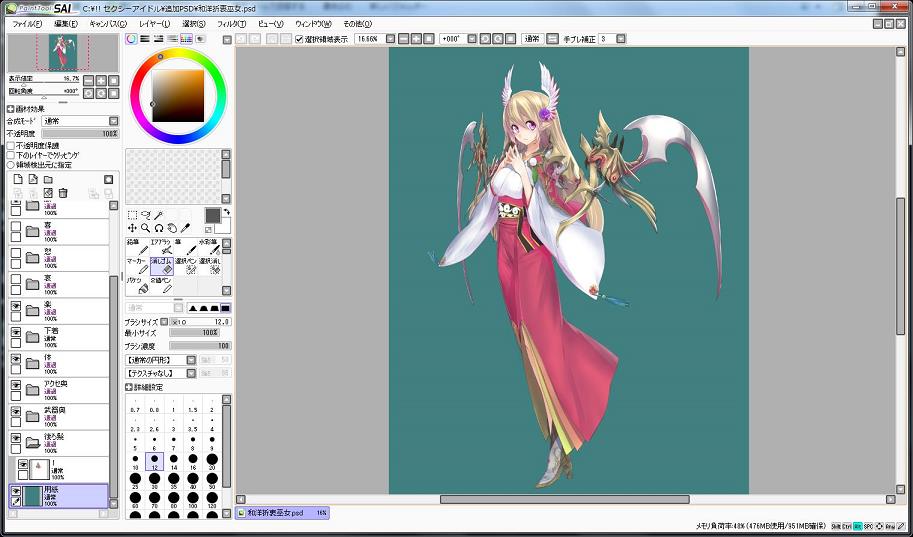Select the Move layer tool

[x=132, y=228]
